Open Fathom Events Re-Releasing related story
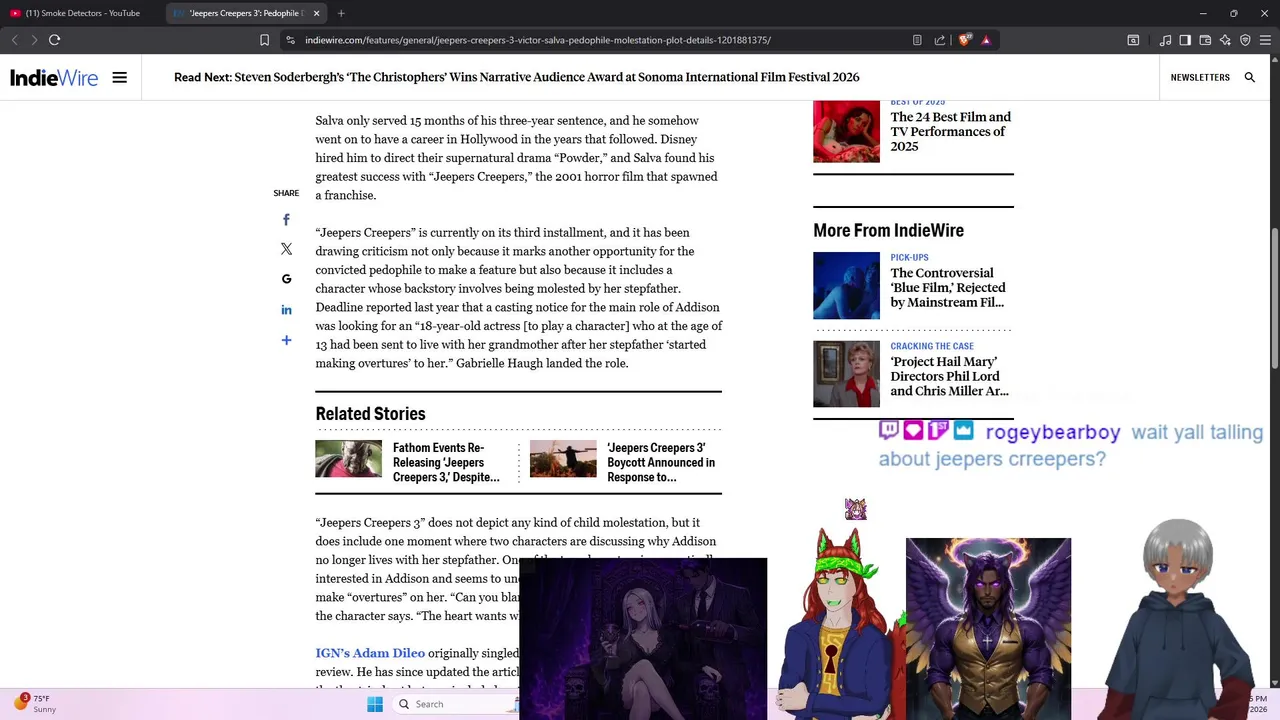The image size is (1280, 720). [x=446, y=462]
